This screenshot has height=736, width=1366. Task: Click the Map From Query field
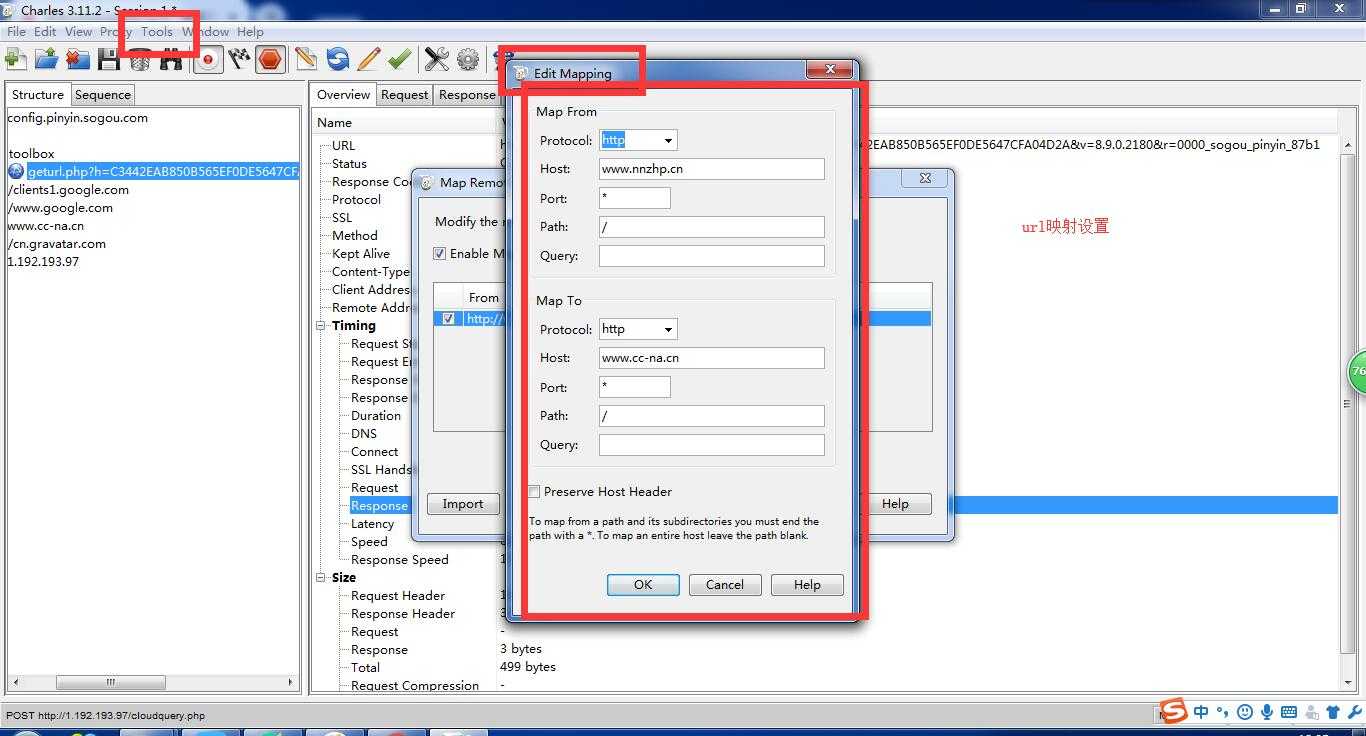712,256
